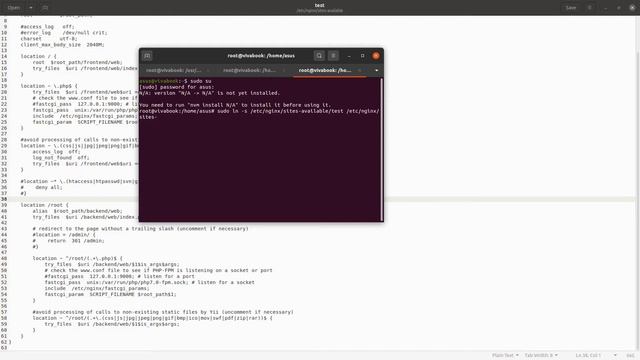This screenshot has height=360, width=640.
Task: Open the Tab Width dropdown in status bar
Action: point(541,356)
